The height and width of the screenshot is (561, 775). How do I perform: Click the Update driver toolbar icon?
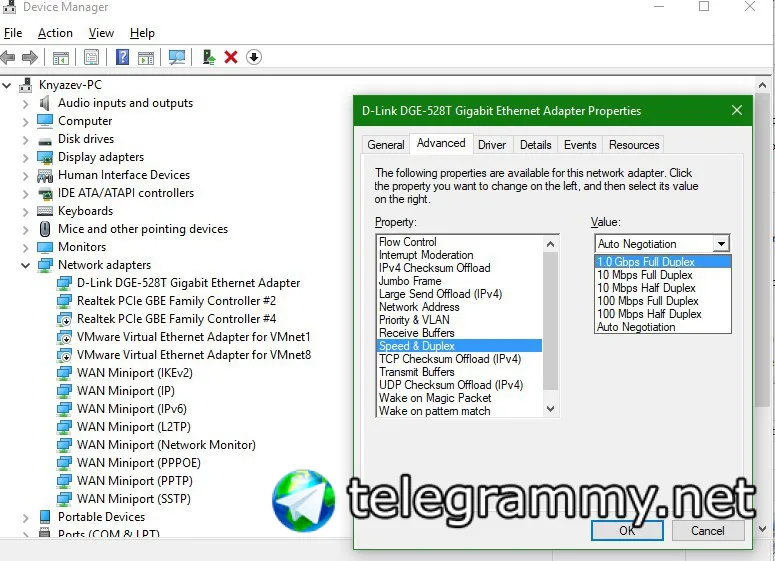[x=209, y=57]
